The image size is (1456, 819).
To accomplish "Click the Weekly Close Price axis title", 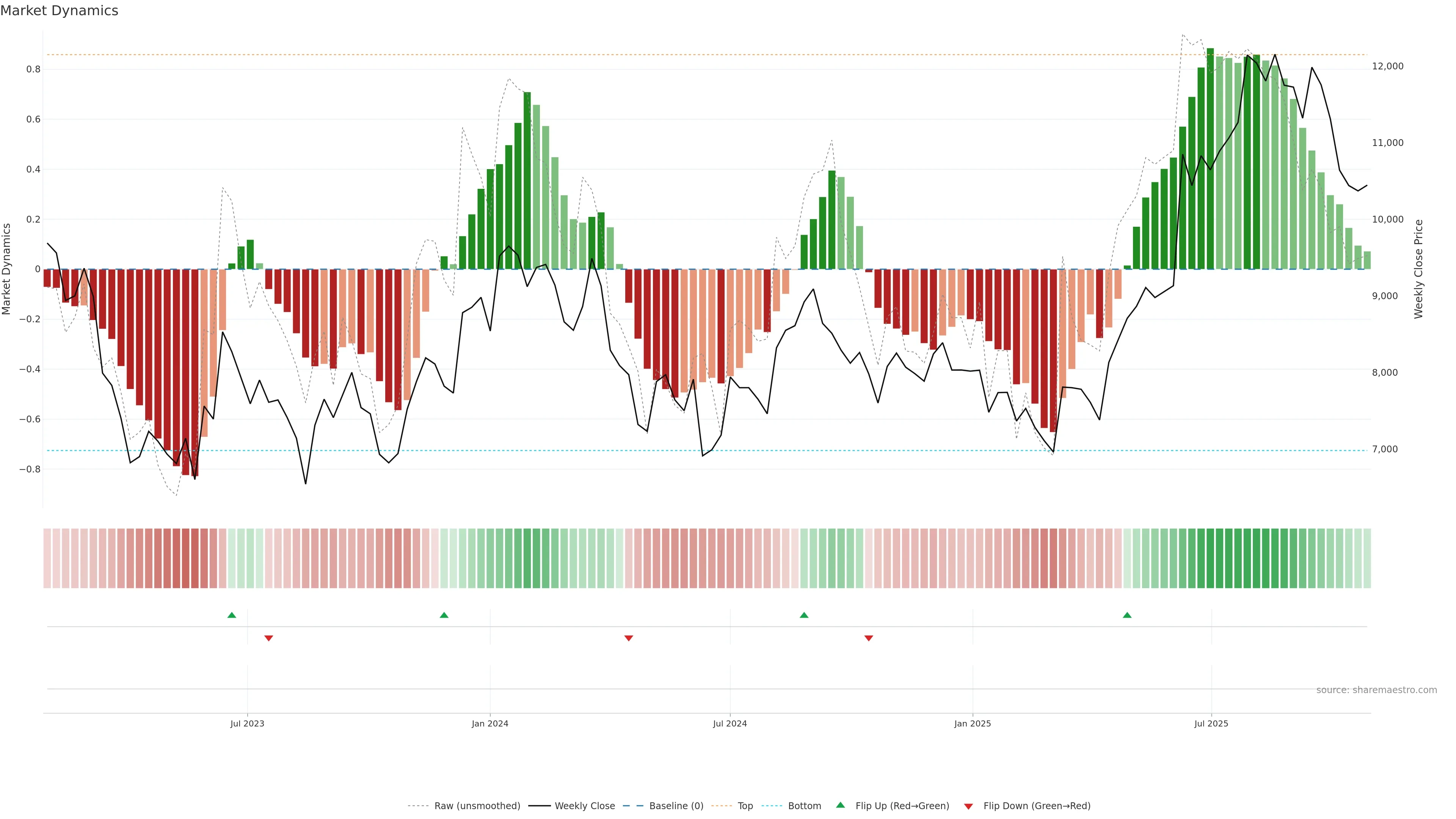I will point(1418,269).
